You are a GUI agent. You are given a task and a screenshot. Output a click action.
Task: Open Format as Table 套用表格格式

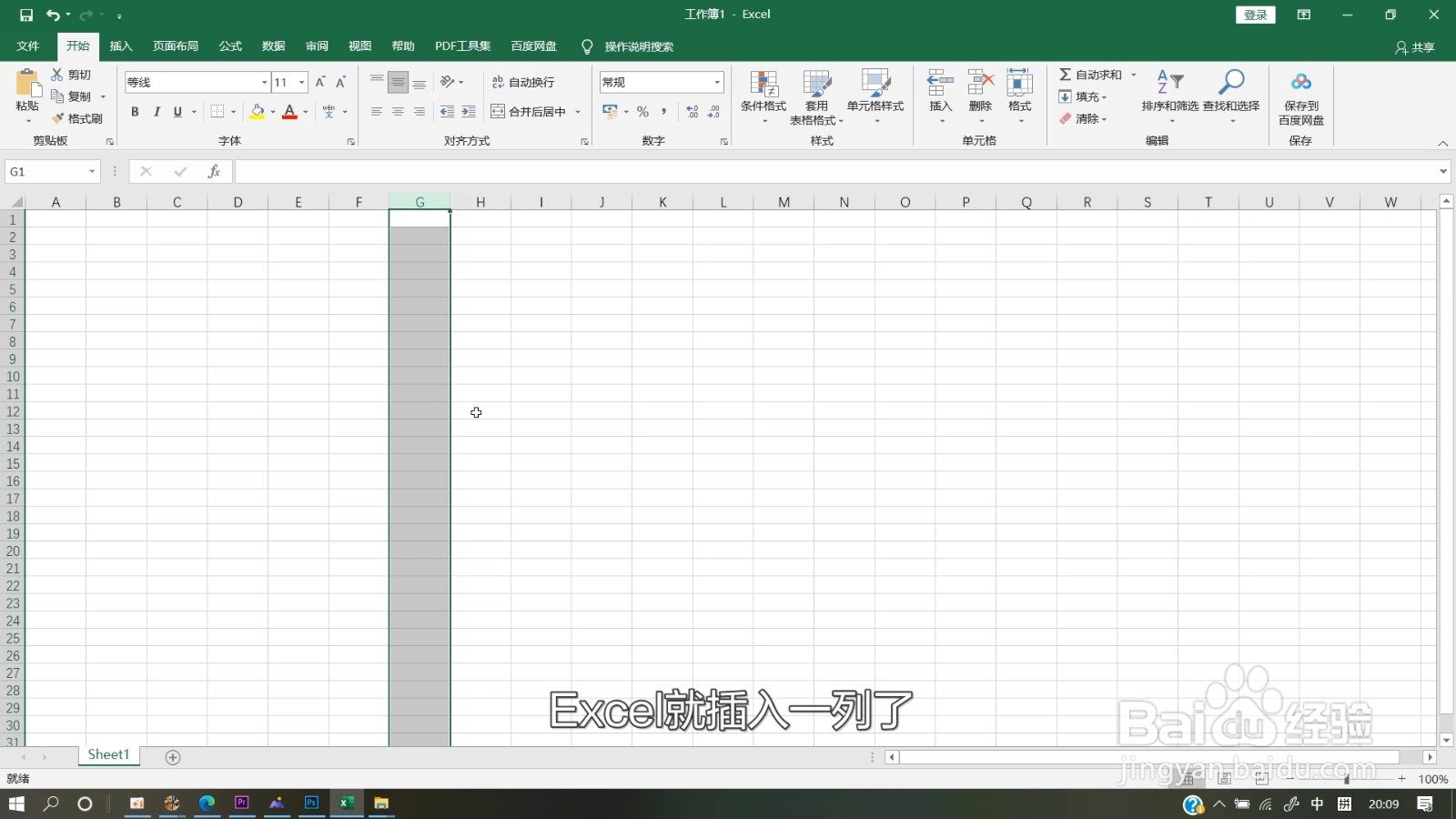817,96
